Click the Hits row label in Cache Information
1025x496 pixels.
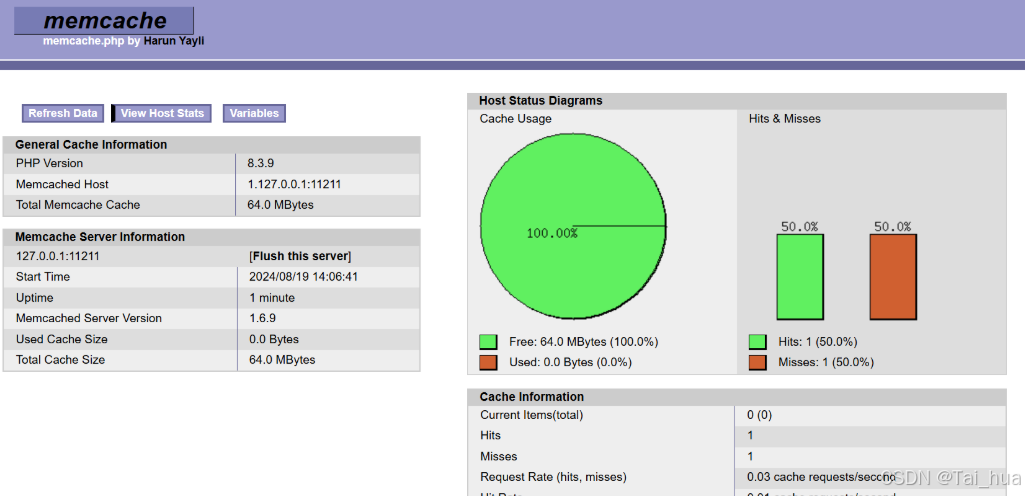click(490, 435)
